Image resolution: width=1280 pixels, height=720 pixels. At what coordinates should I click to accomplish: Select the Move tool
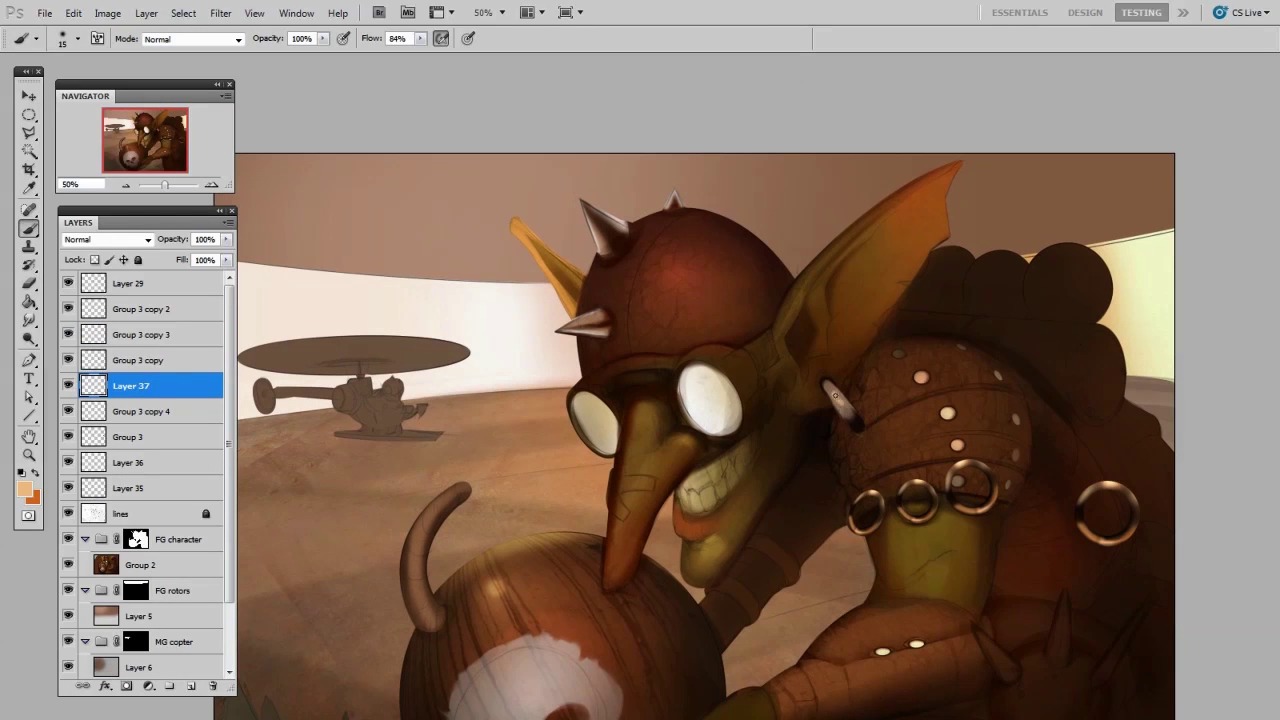[x=29, y=96]
